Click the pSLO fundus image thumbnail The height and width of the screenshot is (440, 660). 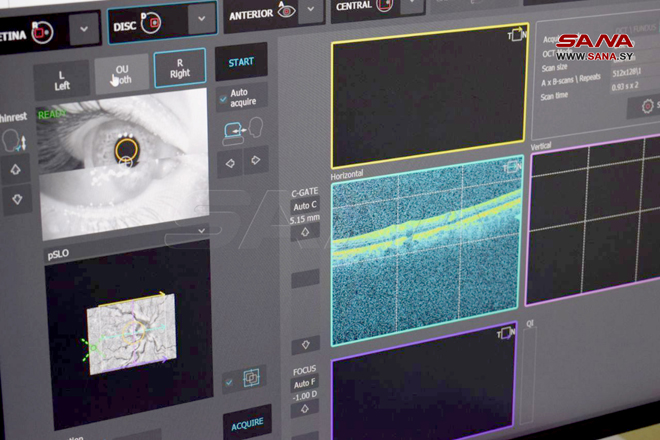(x=132, y=335)
